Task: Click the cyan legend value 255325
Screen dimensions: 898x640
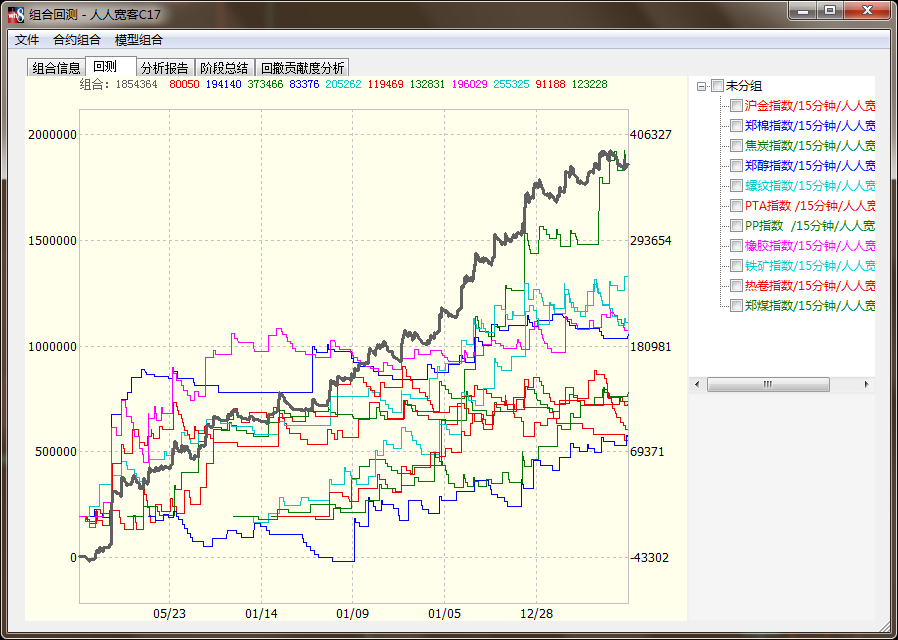Action: point(511,84)
